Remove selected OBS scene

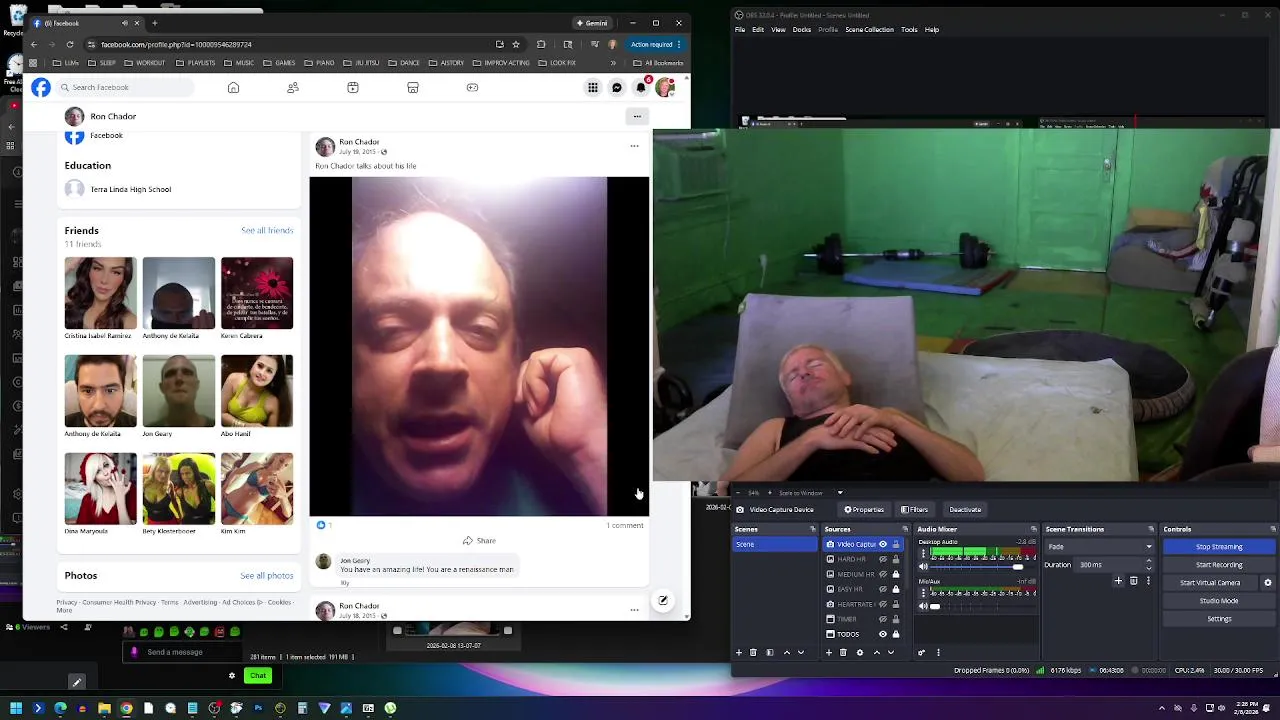(753, 652)
